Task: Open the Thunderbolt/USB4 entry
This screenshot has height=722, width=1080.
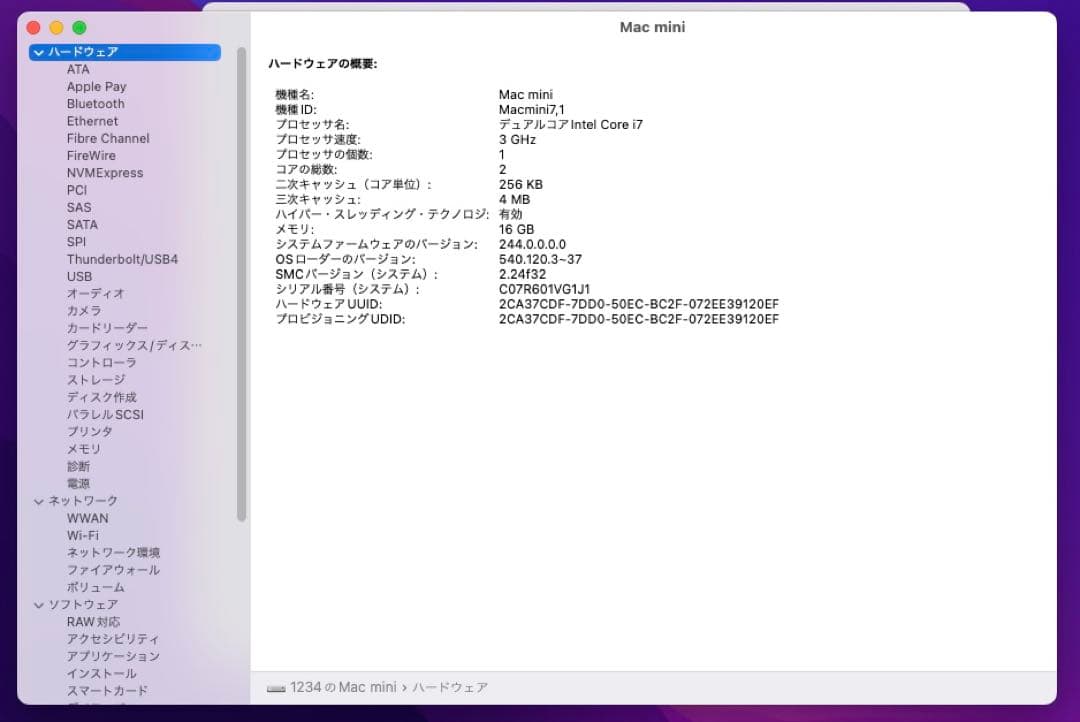Action: click(122, 259)
